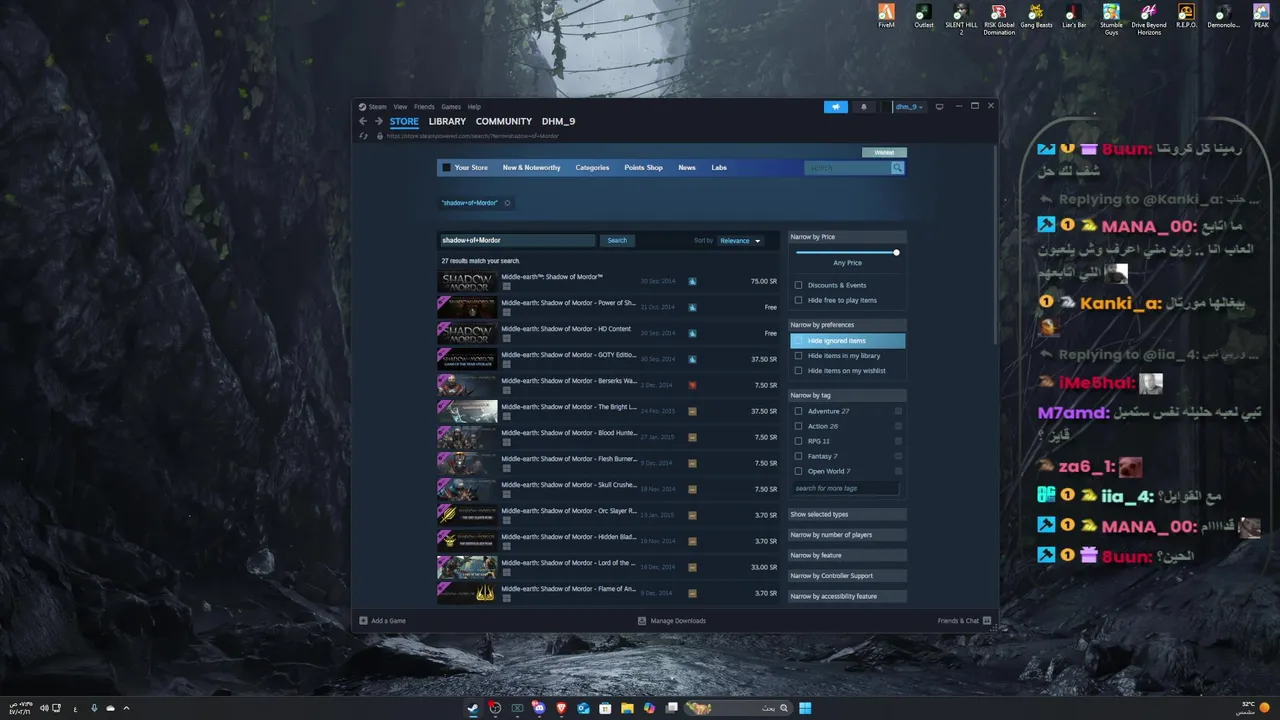Click the store search magnifier icon

(897, 168)
